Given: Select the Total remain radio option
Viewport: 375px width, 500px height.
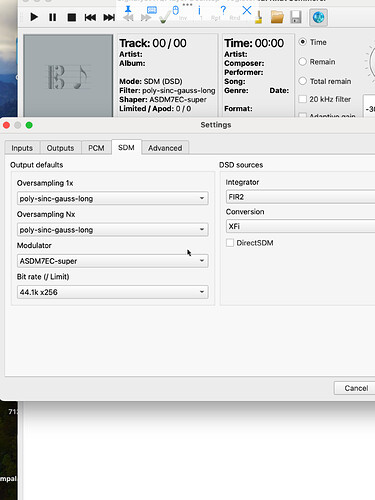Looking at the screenshot, I should coord(302,81).
